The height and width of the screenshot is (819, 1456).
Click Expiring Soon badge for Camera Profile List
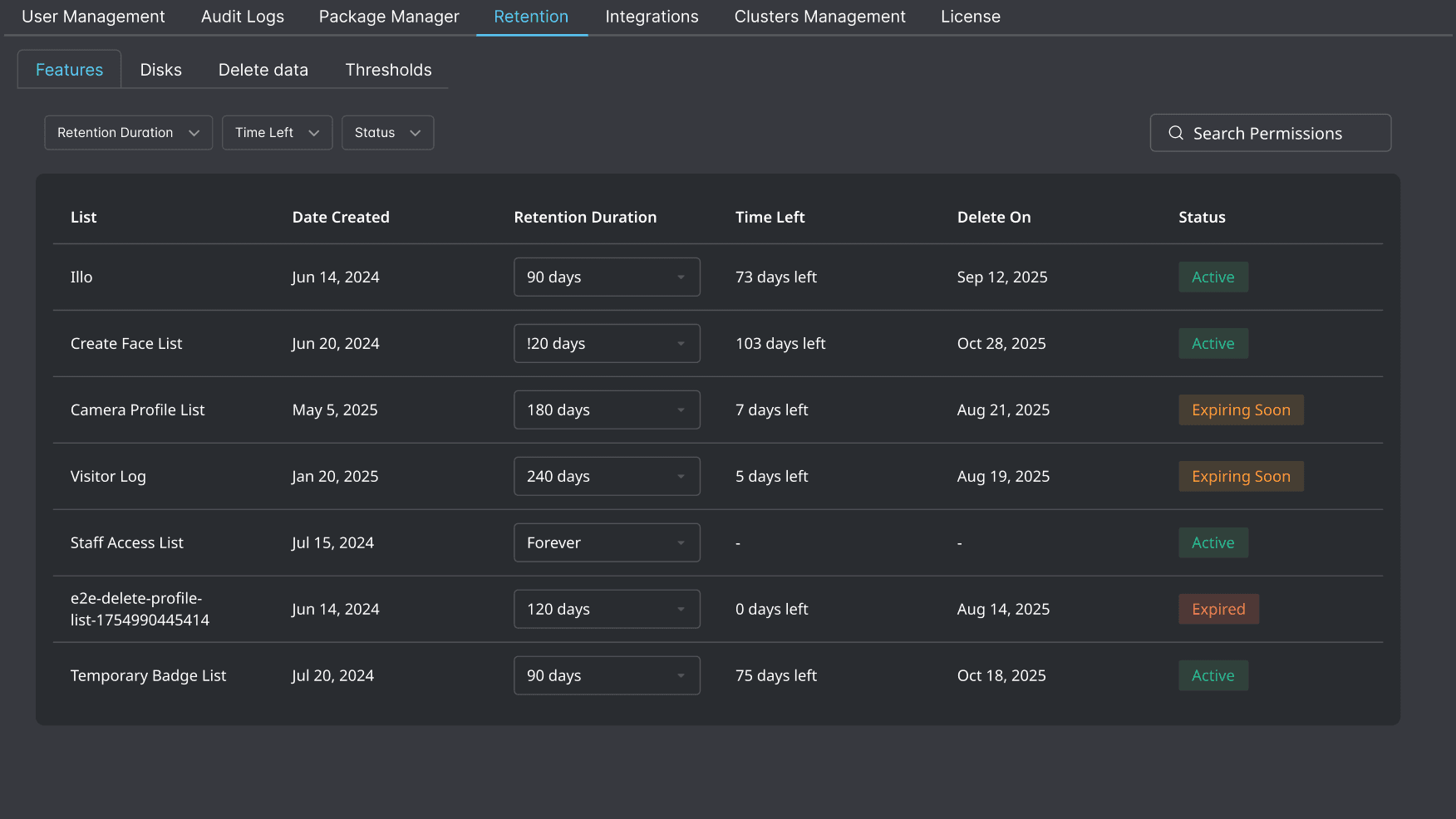click(1241, 409)
